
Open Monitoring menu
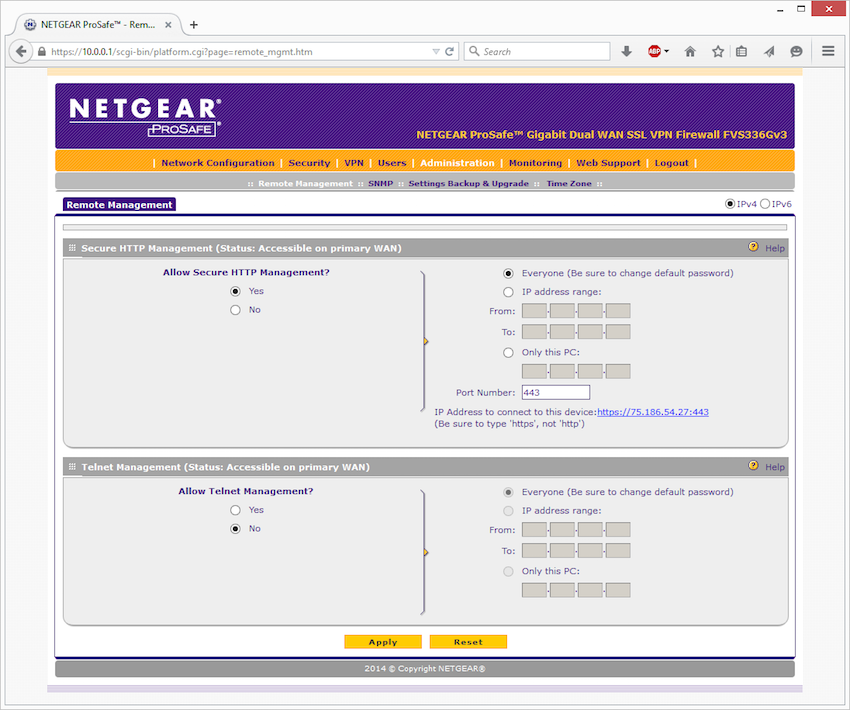[x=535, y=163]
